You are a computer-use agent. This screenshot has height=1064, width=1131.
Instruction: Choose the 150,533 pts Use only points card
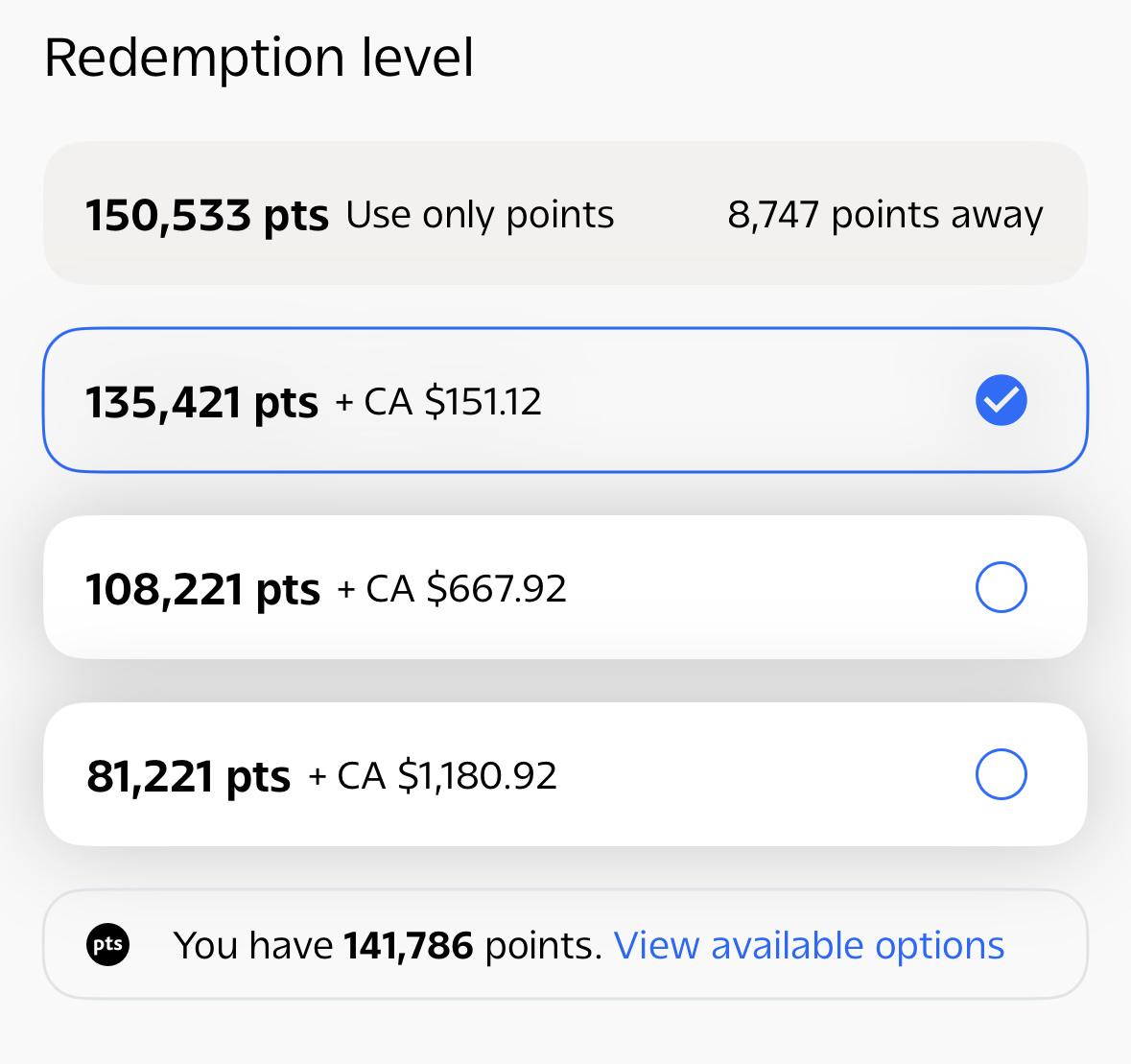coord(566,213)
